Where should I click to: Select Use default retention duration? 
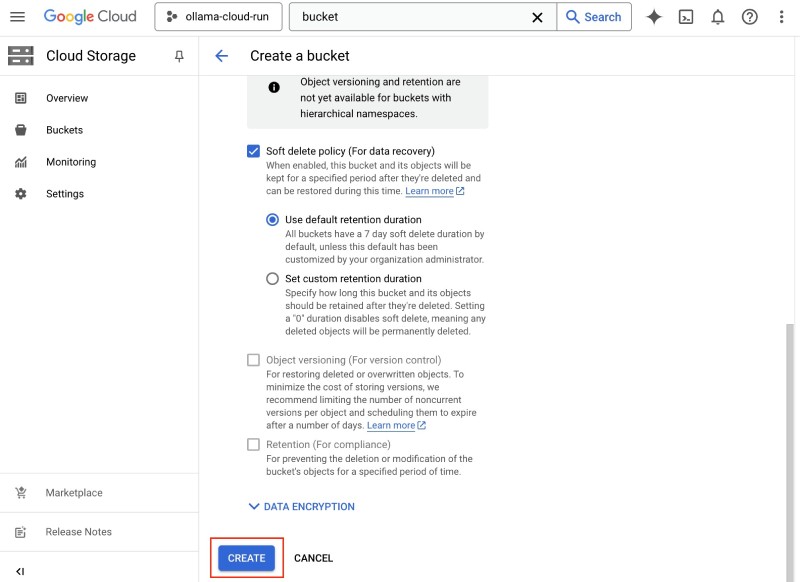tap(272, 219)
